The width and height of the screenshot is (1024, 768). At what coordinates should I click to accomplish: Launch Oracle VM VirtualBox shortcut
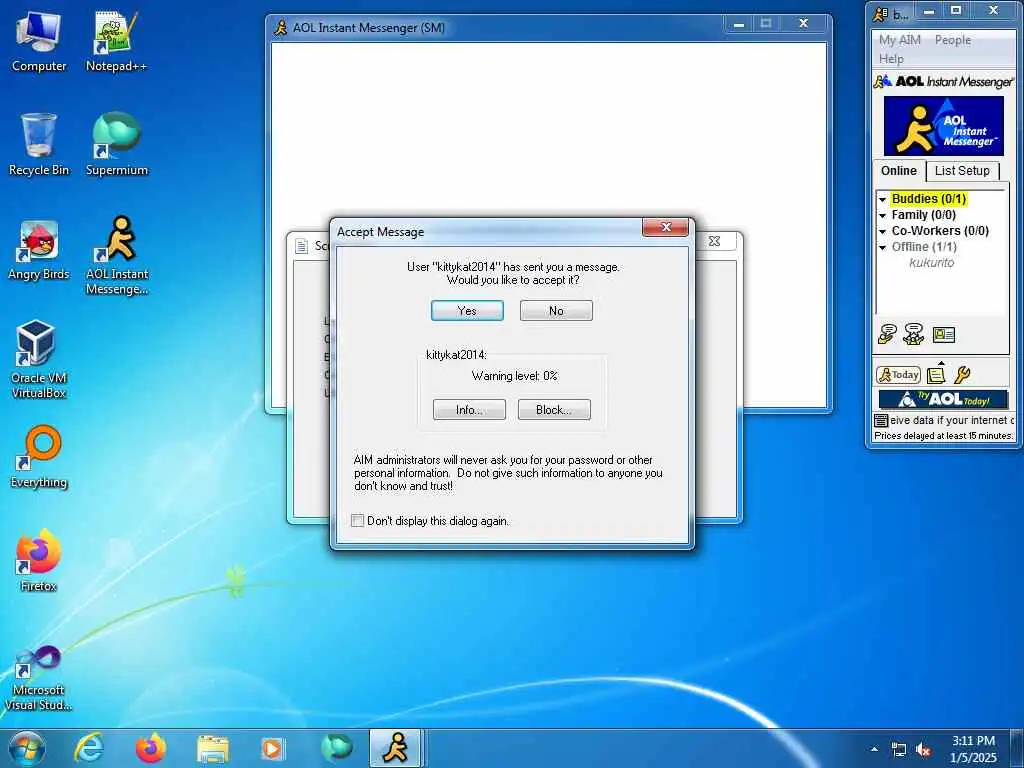39,359
